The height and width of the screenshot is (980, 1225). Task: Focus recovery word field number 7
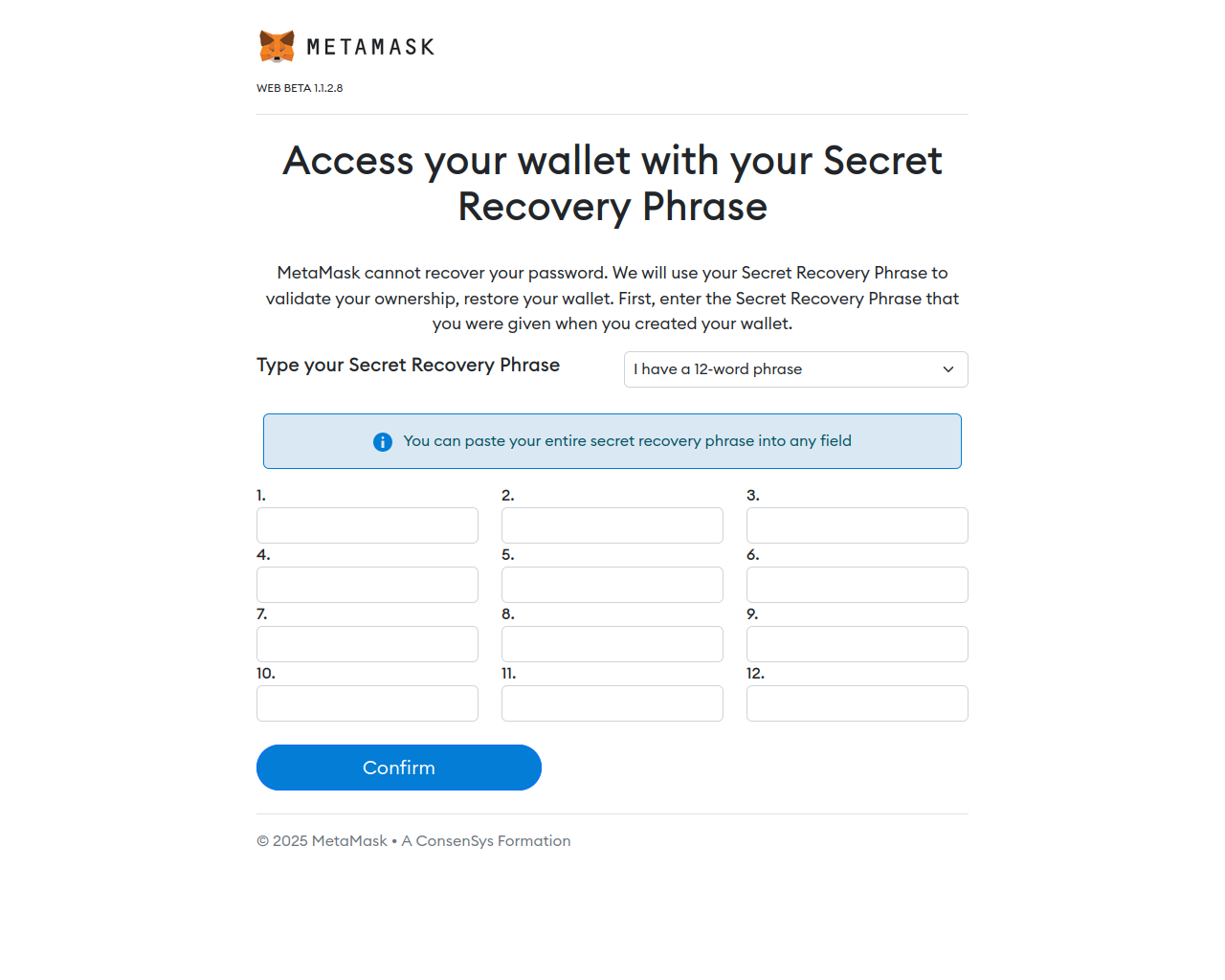[367, 644]
